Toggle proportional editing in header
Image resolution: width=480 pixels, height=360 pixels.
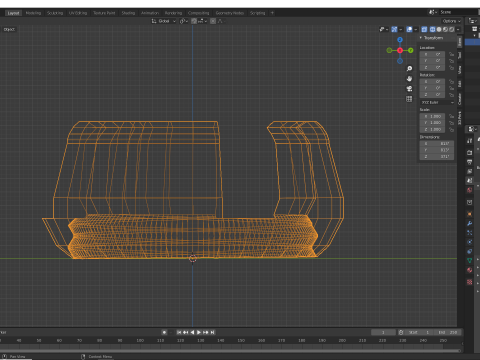[213, 21]
